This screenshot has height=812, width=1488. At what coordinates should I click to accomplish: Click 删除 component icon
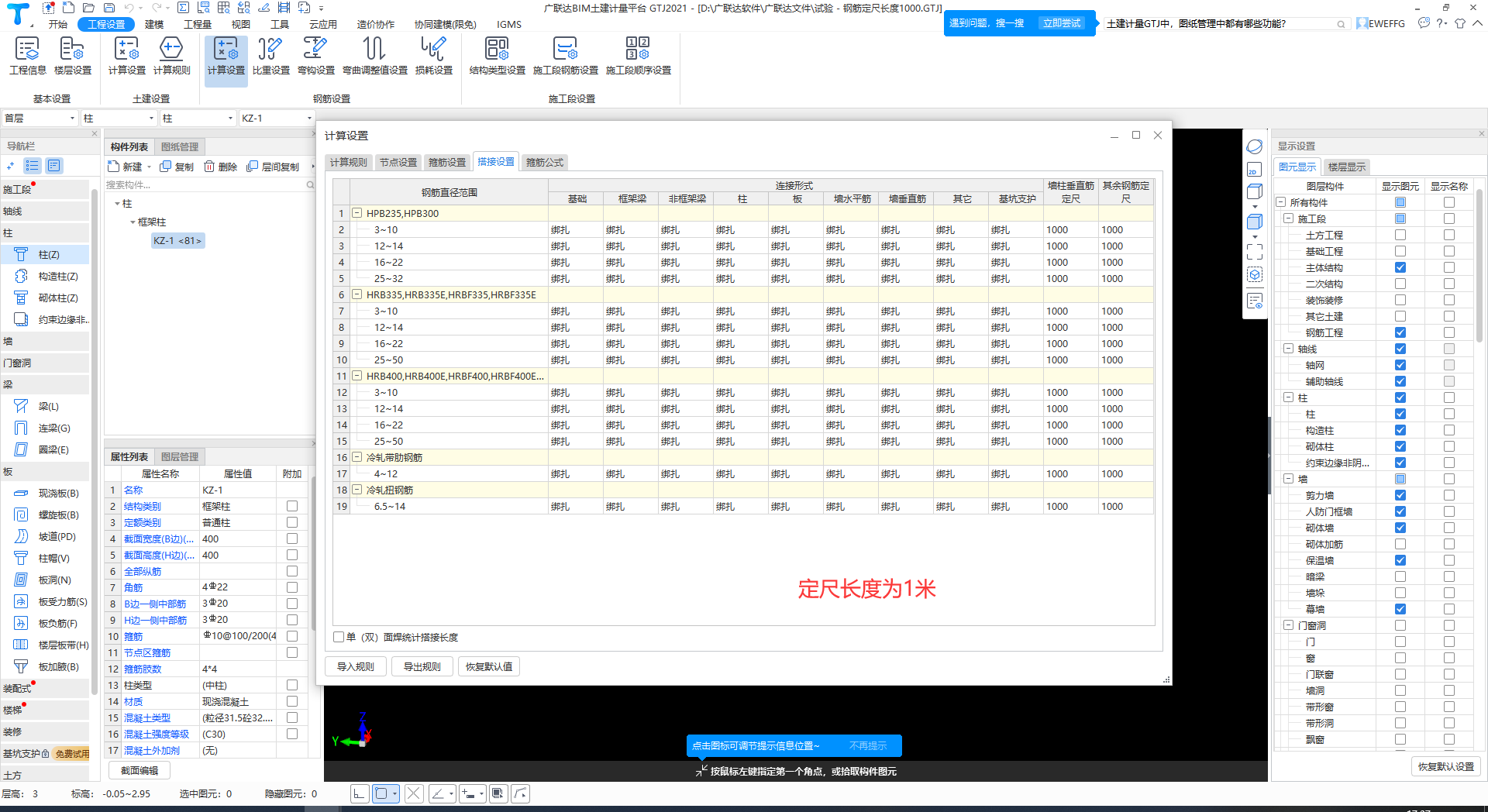coord(221,167)
